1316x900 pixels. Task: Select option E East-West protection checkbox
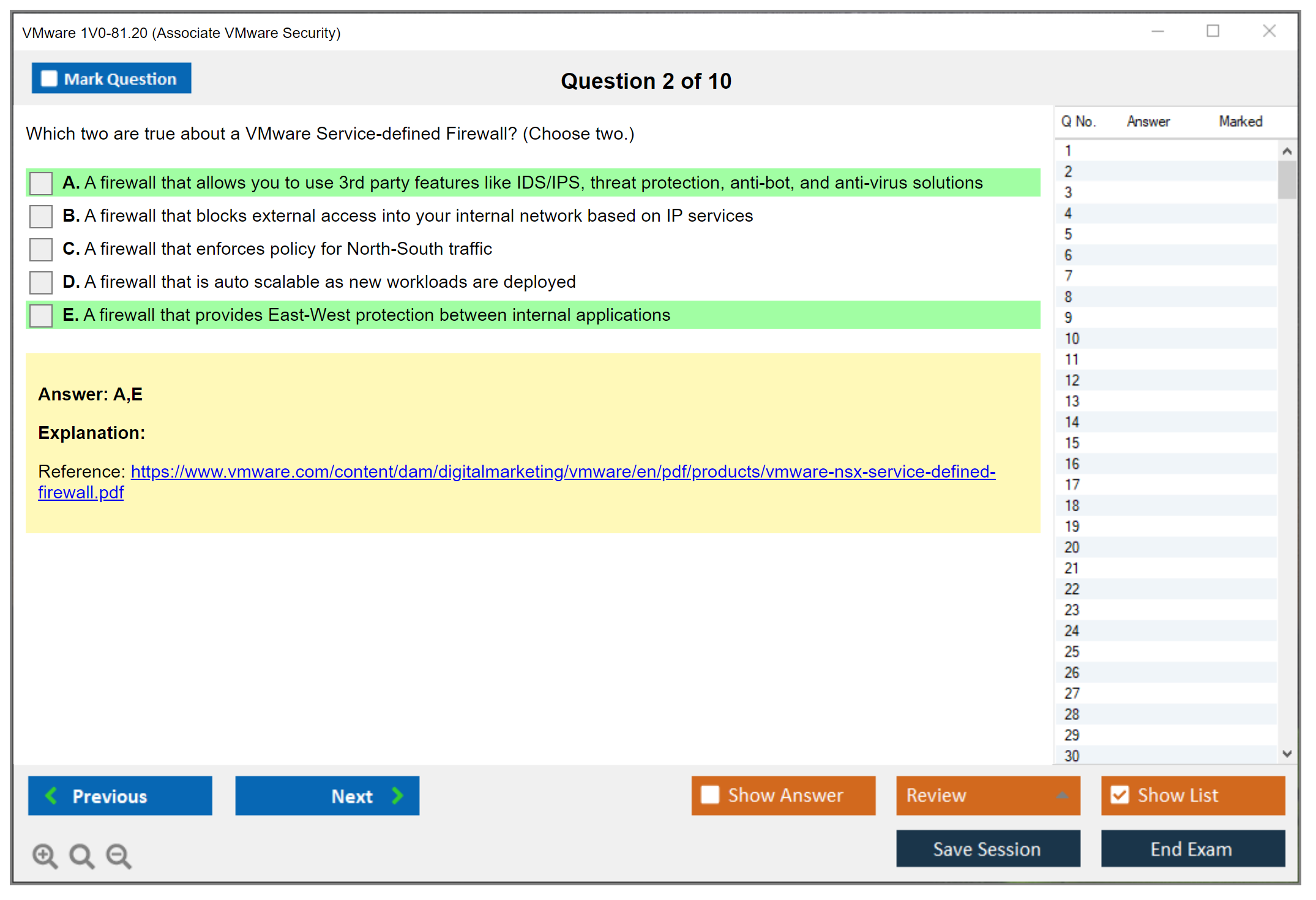pyautogui.click(x=41, y=315)
